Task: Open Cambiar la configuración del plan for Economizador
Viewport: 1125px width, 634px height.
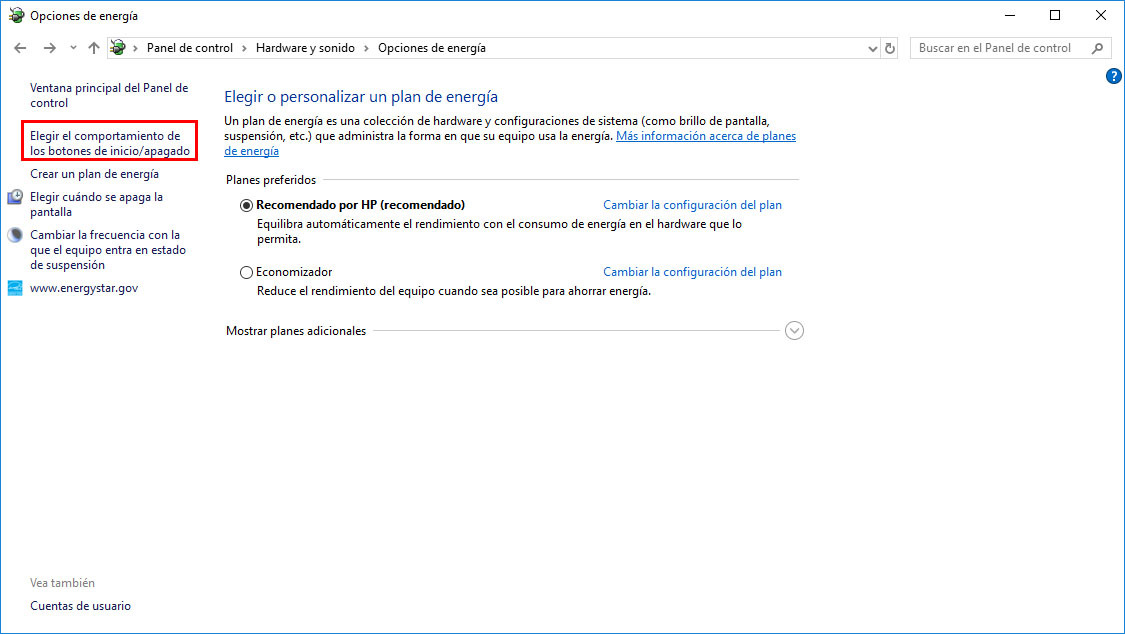Action: pos(692,271)
